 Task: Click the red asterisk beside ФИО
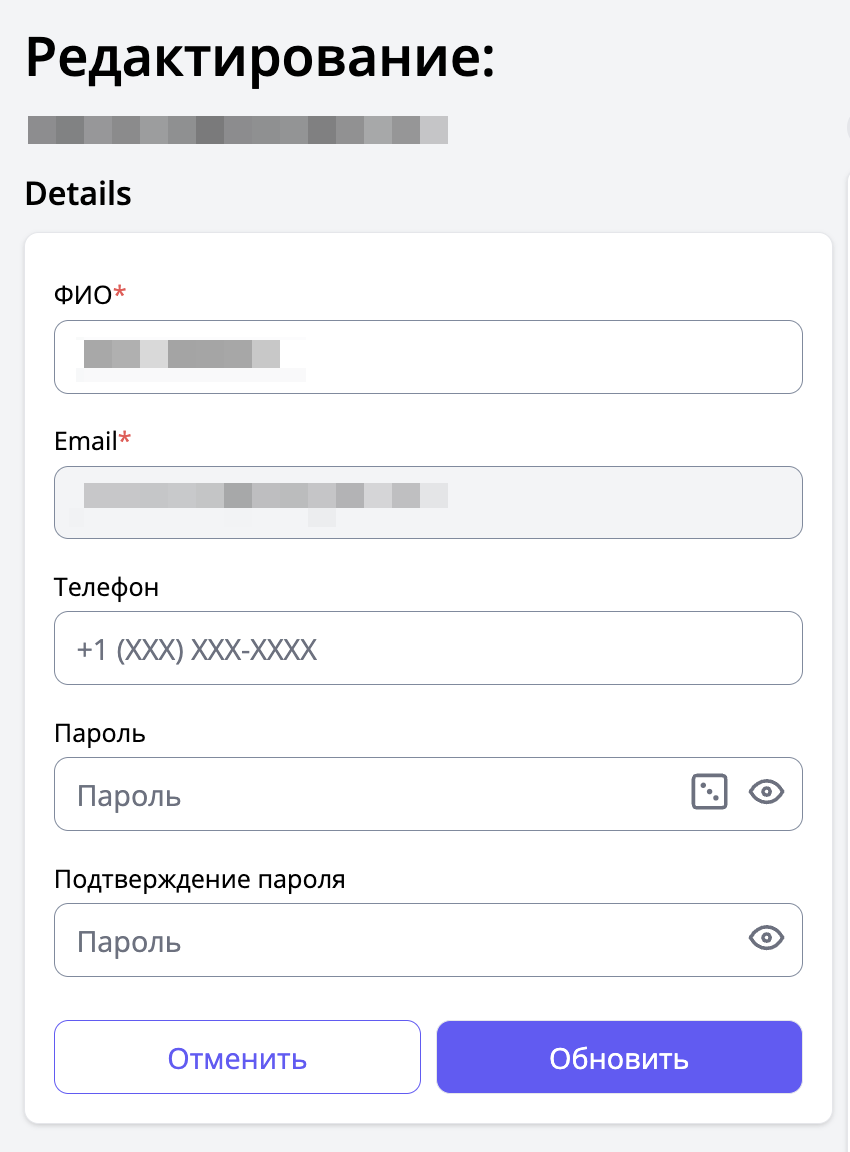click(x=121, y=292)
